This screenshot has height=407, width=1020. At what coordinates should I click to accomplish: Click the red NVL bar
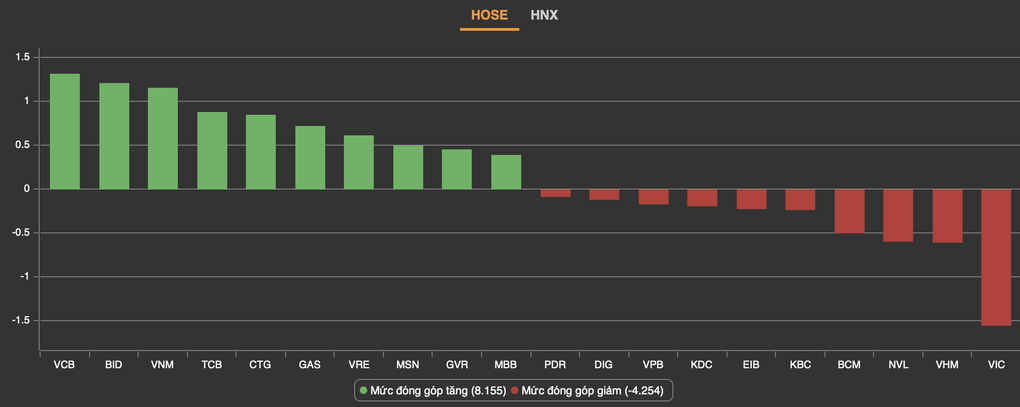[898, 215]
